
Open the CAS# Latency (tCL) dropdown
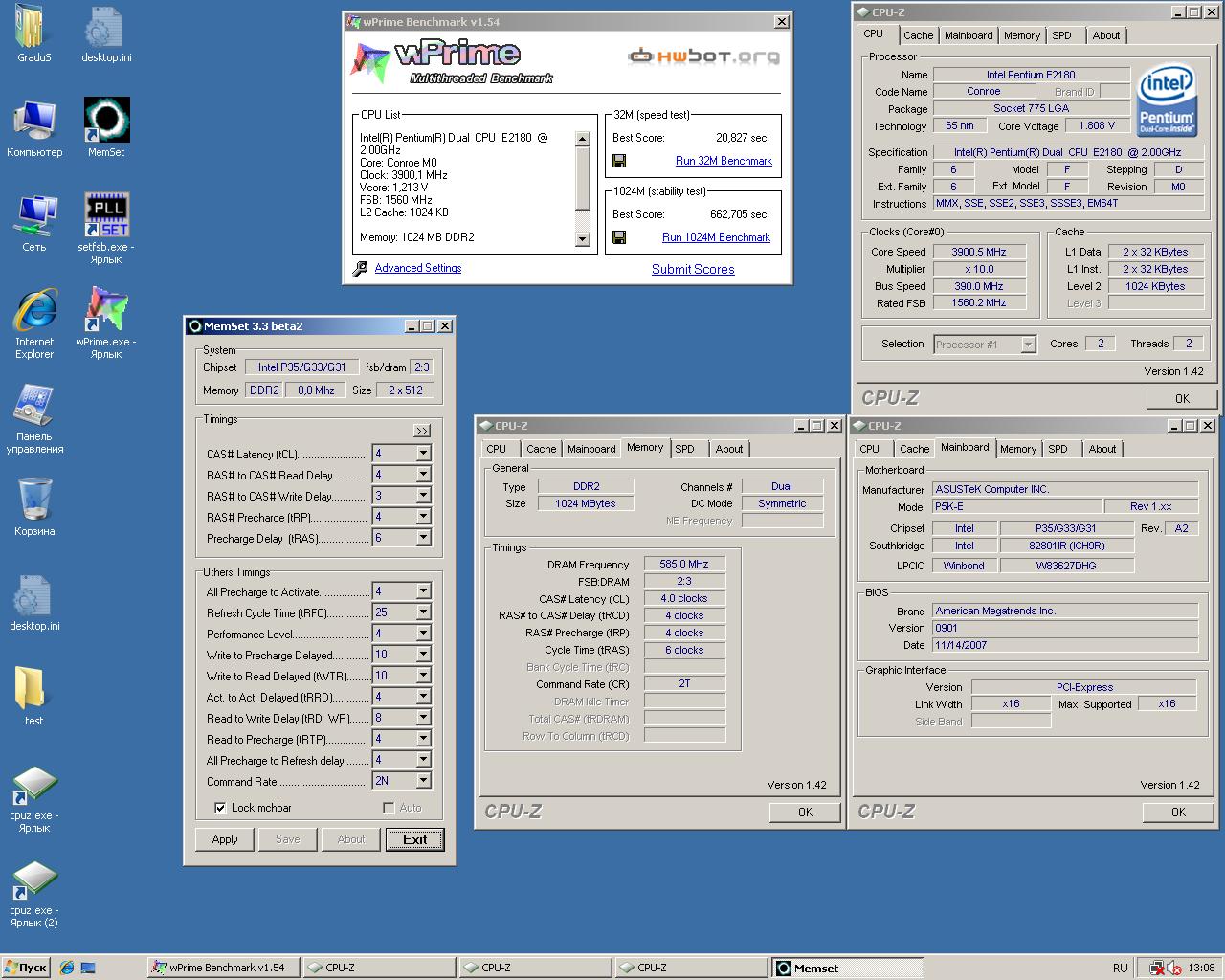[x=422, y=454]
